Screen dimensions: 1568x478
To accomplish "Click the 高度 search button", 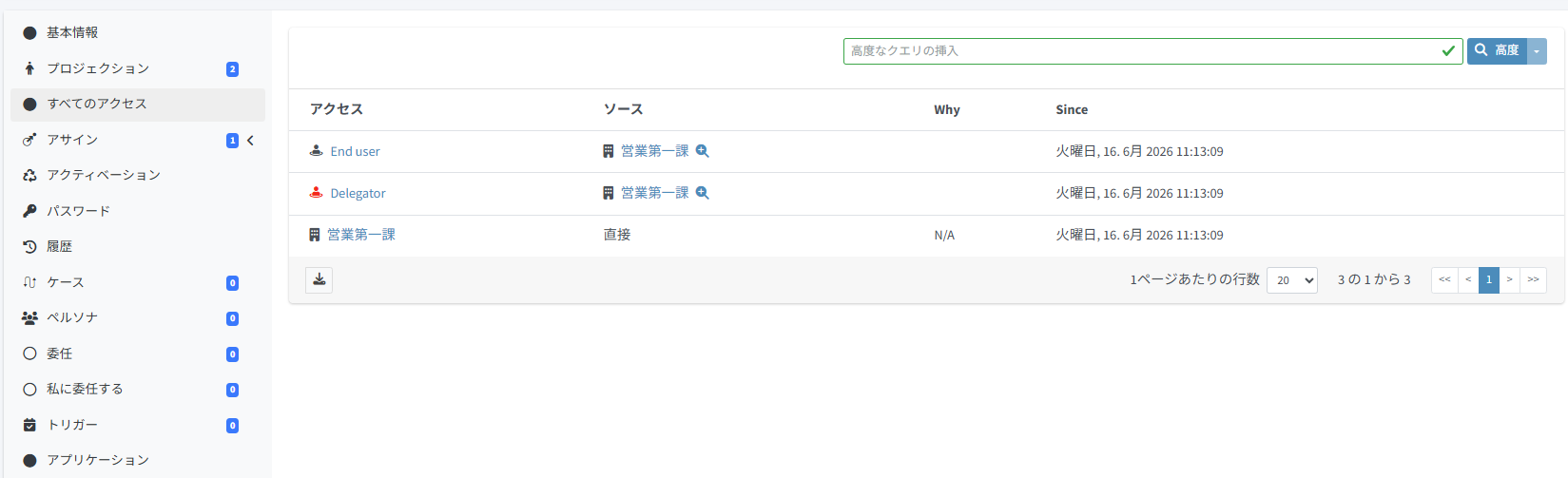I will tap(1497, 51).
